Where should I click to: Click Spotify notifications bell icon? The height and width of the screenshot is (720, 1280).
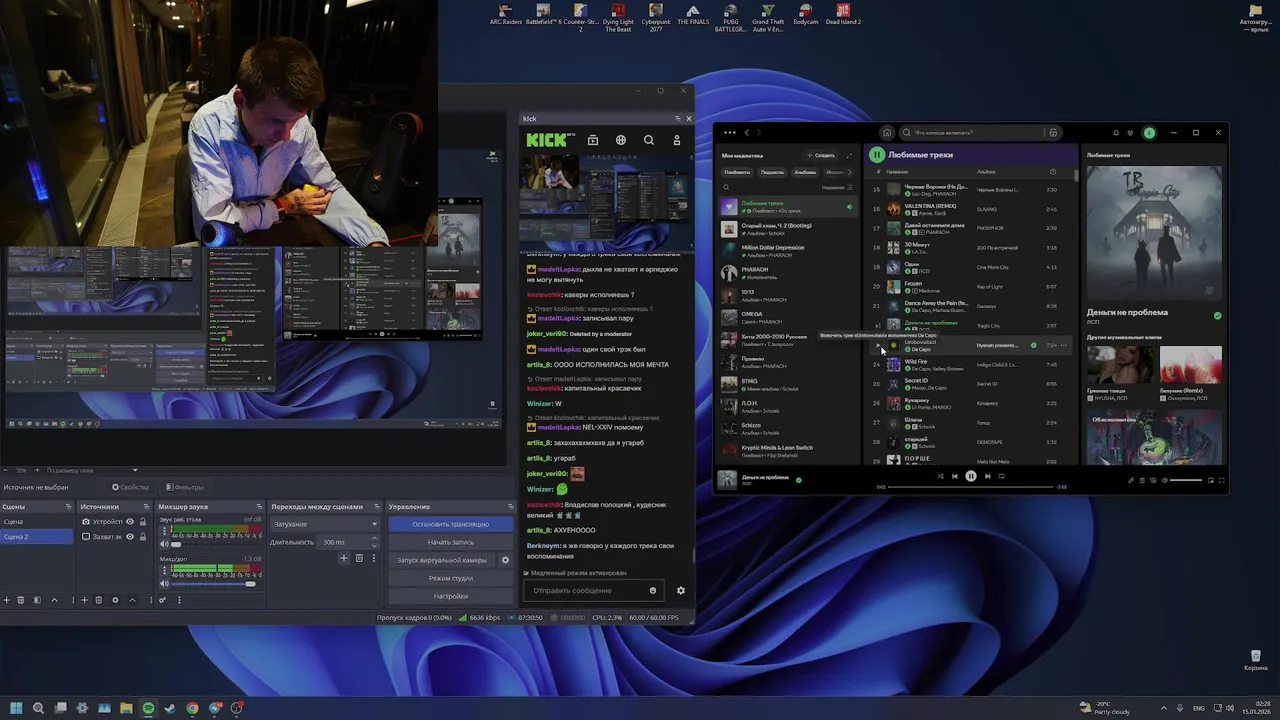(1116, 132)
